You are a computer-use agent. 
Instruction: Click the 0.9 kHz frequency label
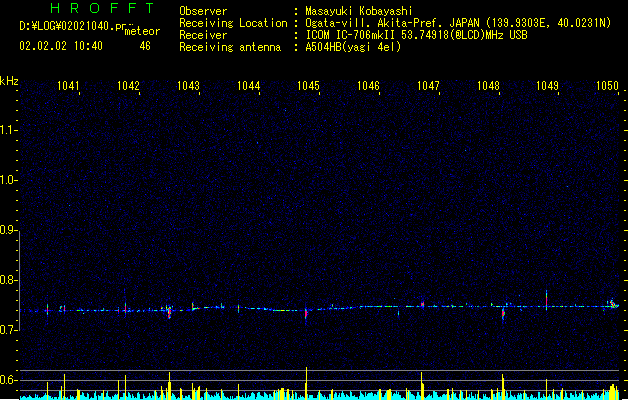pyautogui.click(x=8, y=230)
